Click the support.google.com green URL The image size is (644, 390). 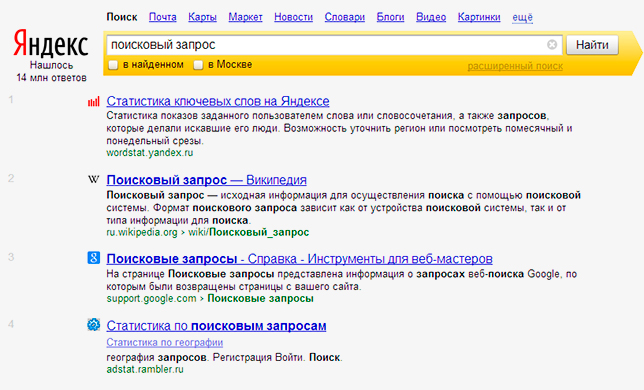[x=151, y=298]
